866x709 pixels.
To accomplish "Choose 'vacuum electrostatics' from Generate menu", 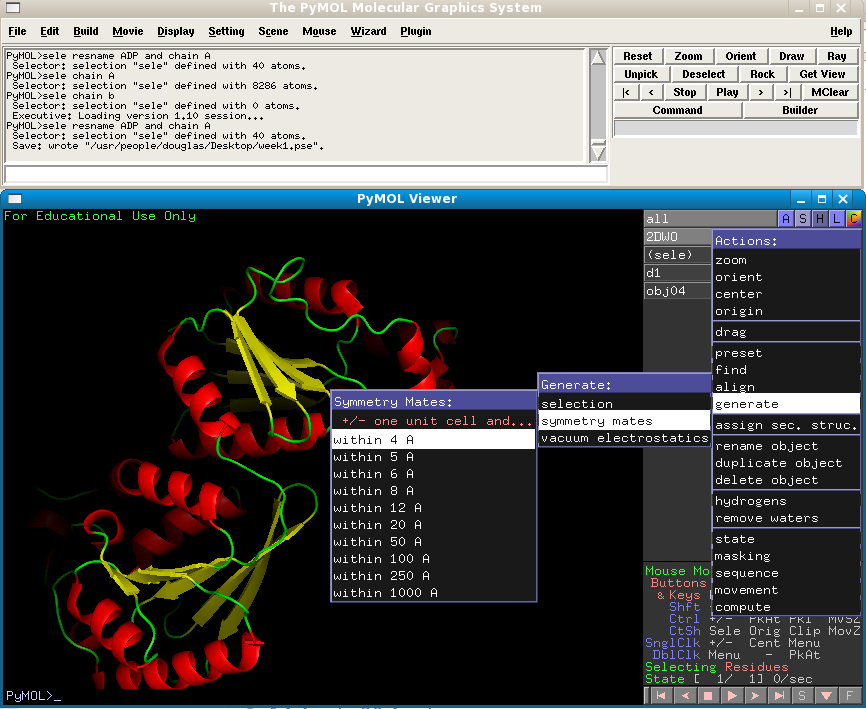I will [624, 438].
